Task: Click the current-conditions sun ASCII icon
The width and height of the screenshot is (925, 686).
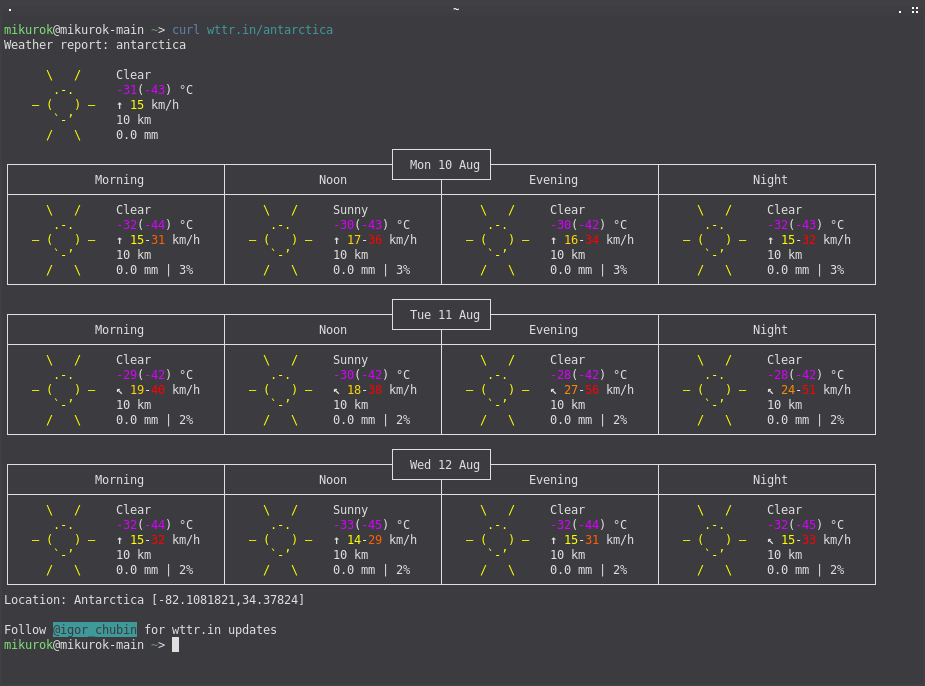Action: (x=64, y=105)
